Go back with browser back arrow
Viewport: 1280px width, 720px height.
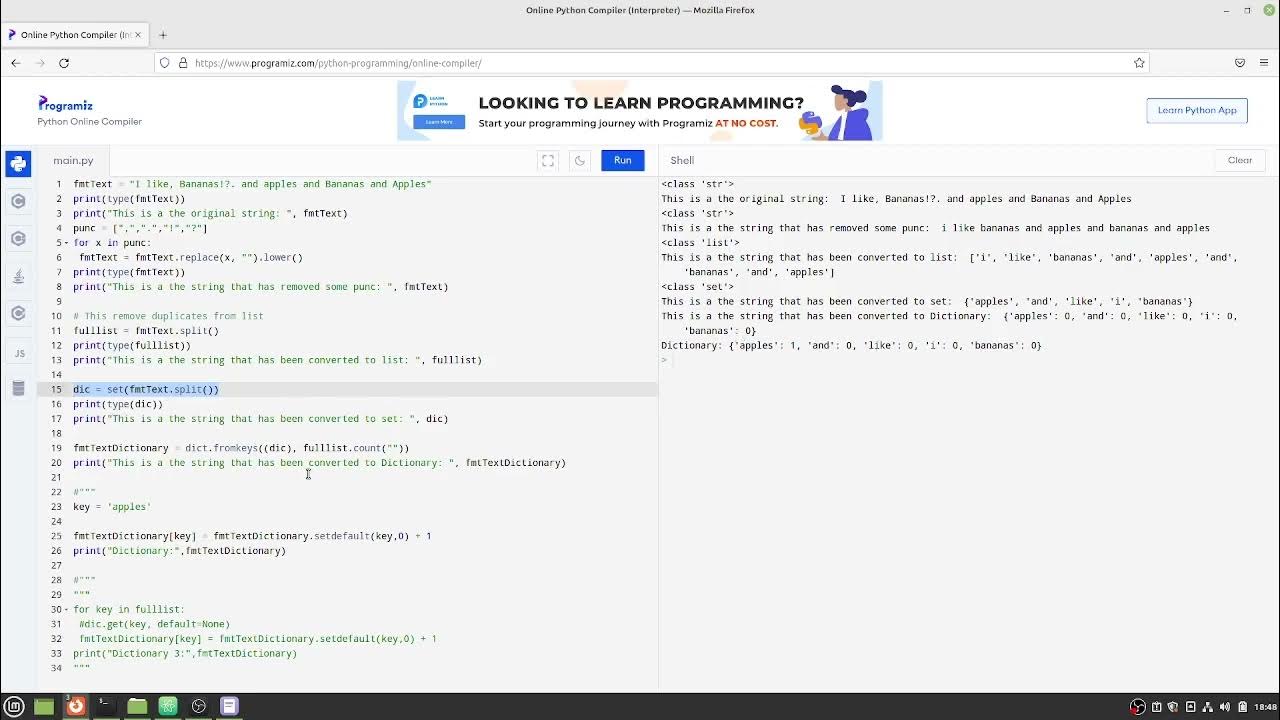[16, 63]
